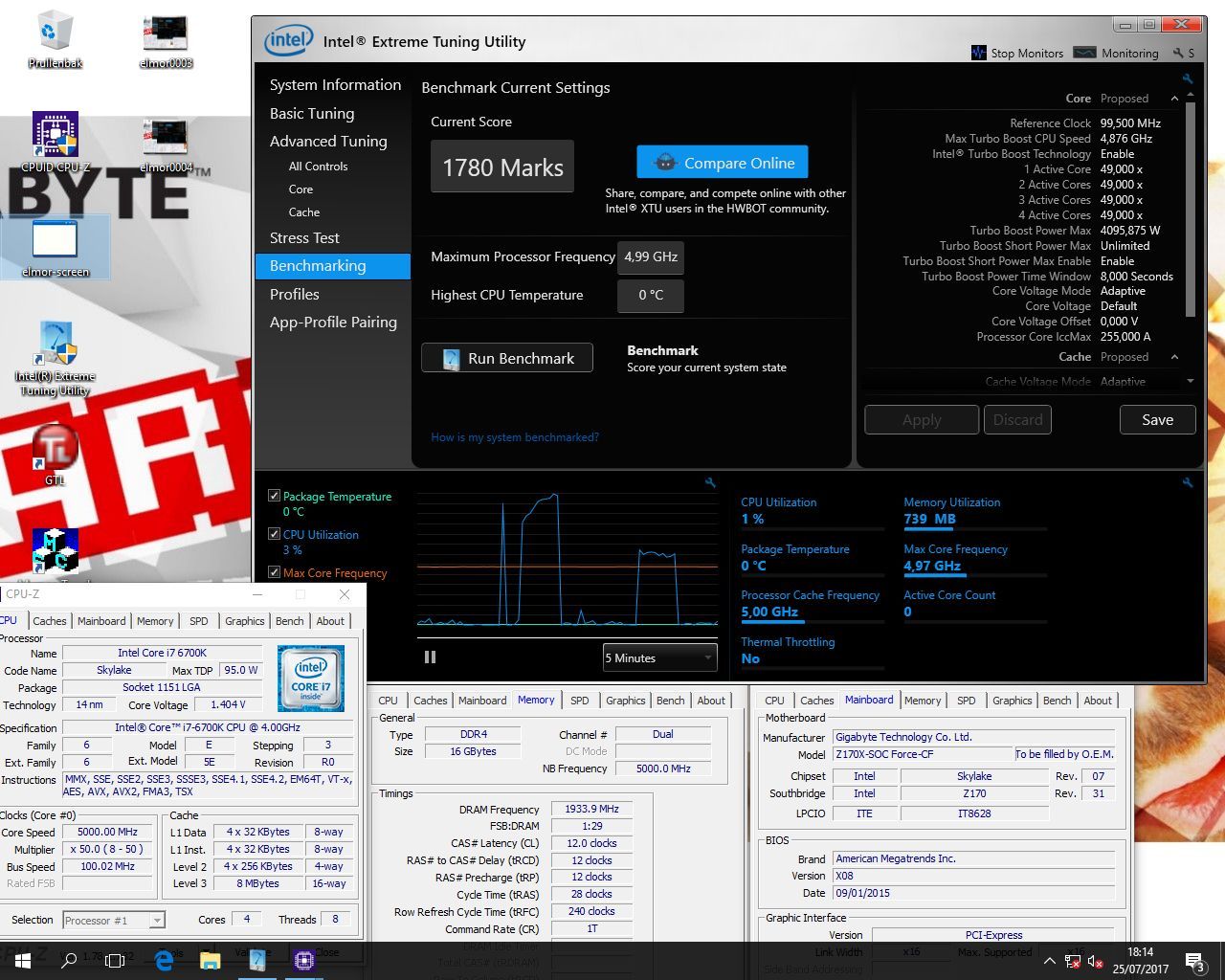Switch to Bench tab in front CPU-Z window
Image resolution: width=1225 pixels, height=980 pixels.
pos(290,621)
